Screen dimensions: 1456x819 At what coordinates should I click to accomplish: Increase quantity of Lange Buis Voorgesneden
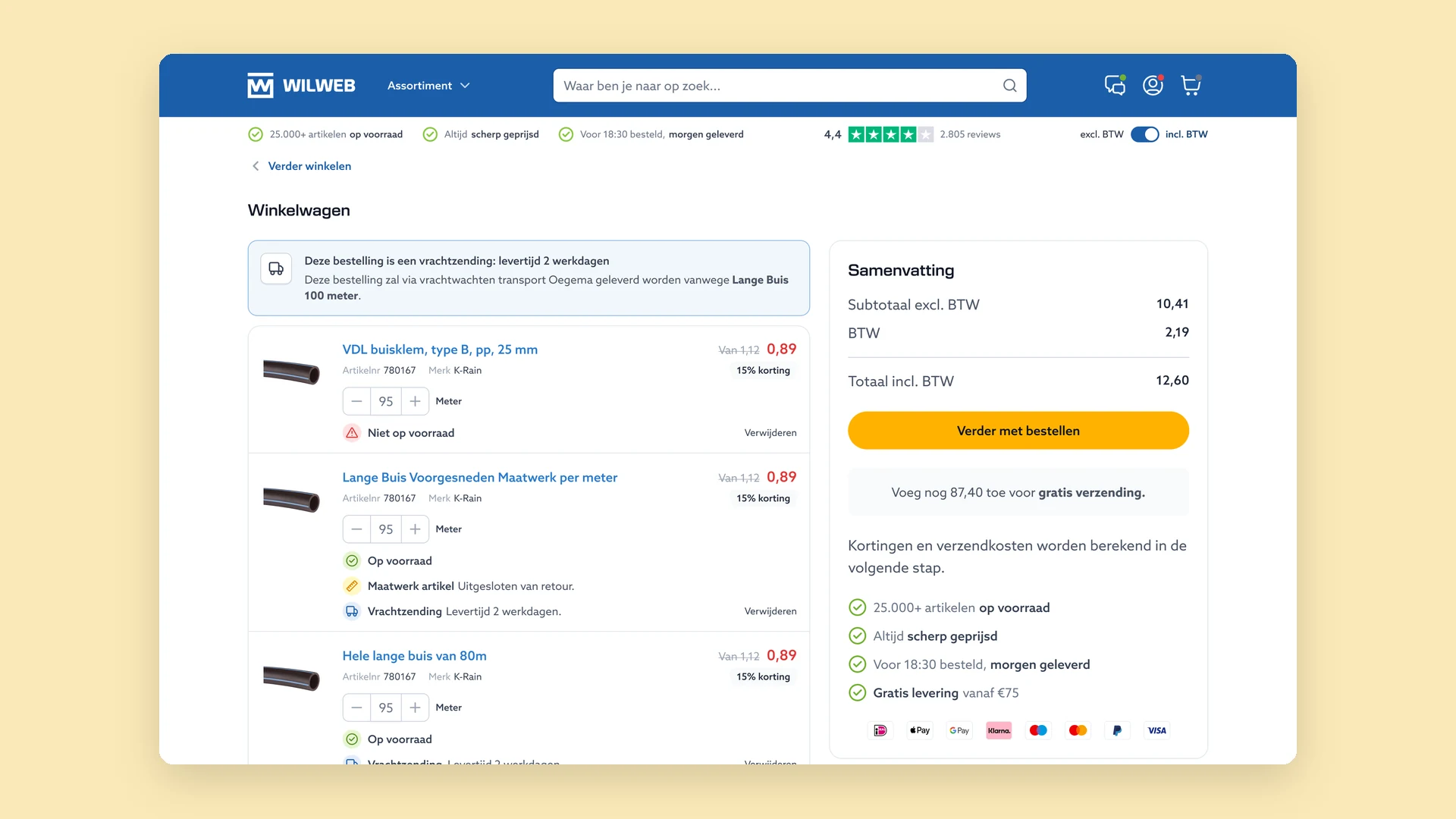point(415,529)
